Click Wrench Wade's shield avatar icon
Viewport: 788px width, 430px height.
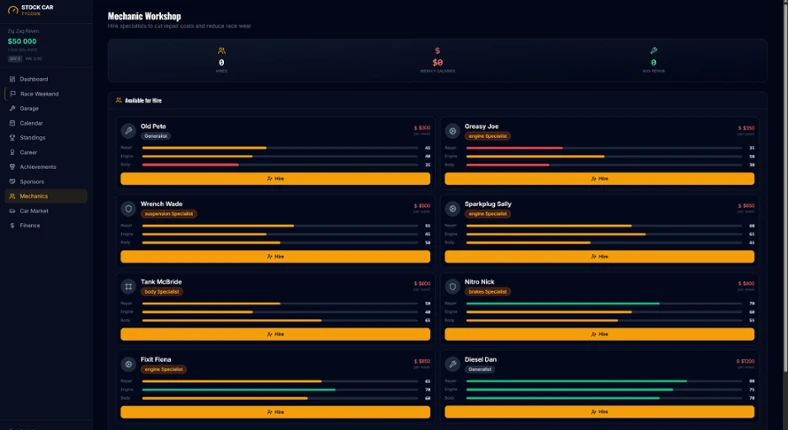128,208
